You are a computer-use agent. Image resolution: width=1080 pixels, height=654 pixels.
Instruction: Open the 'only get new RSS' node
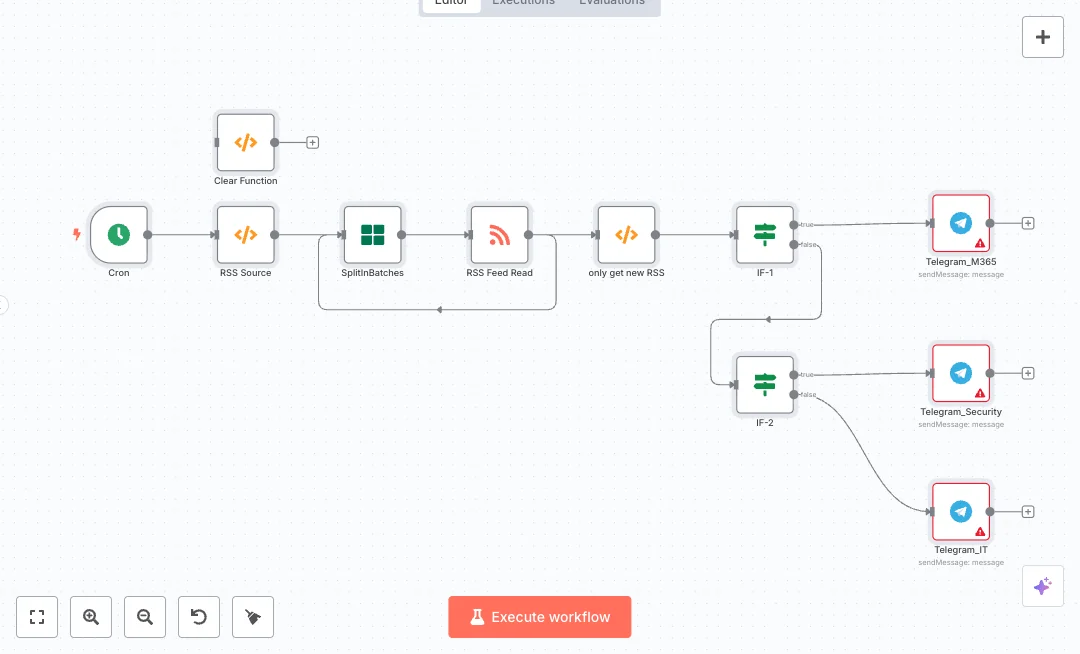coord(626,235)
